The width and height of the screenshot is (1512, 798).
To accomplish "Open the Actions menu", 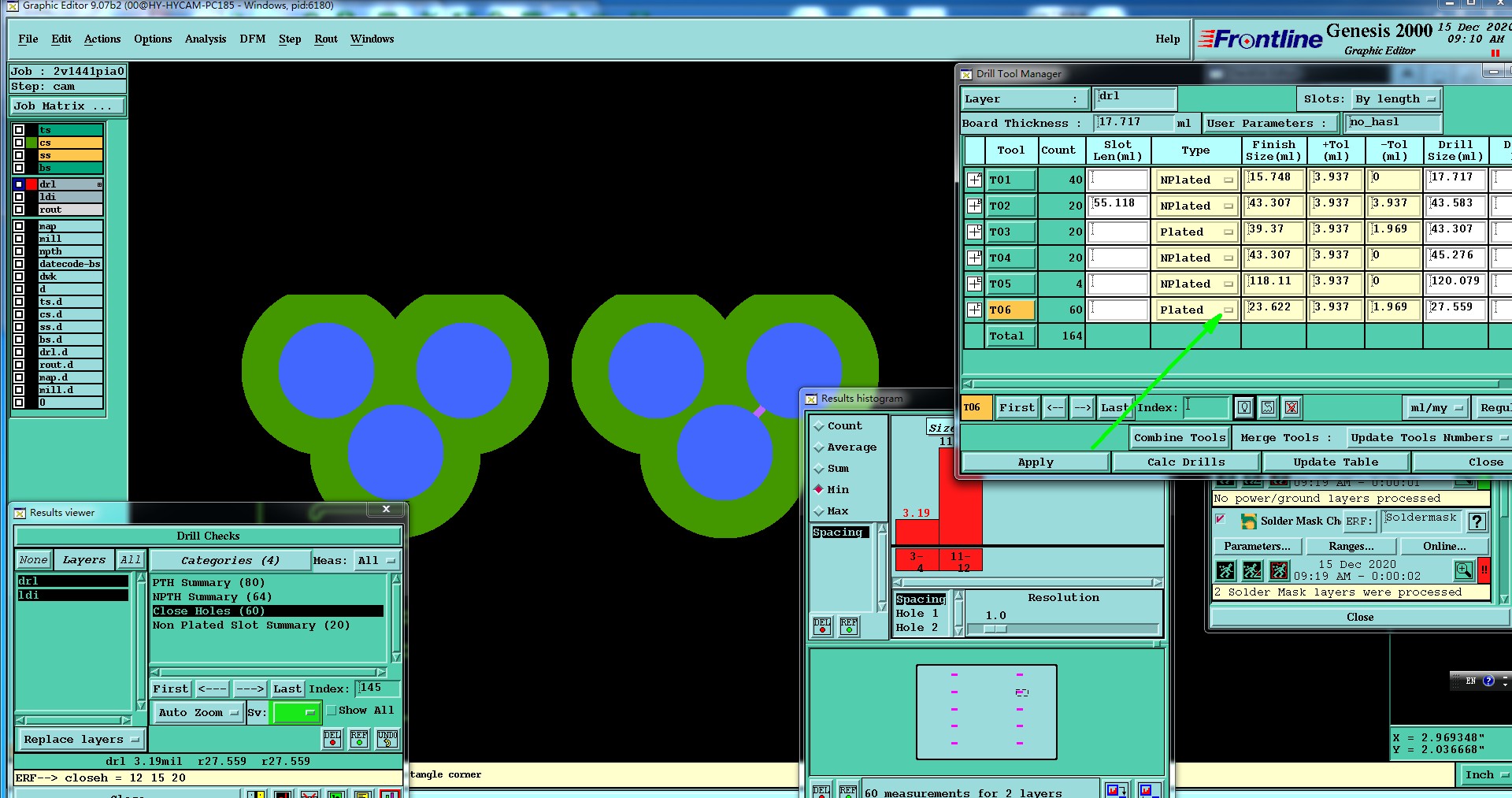I will (x=102, y=39).
